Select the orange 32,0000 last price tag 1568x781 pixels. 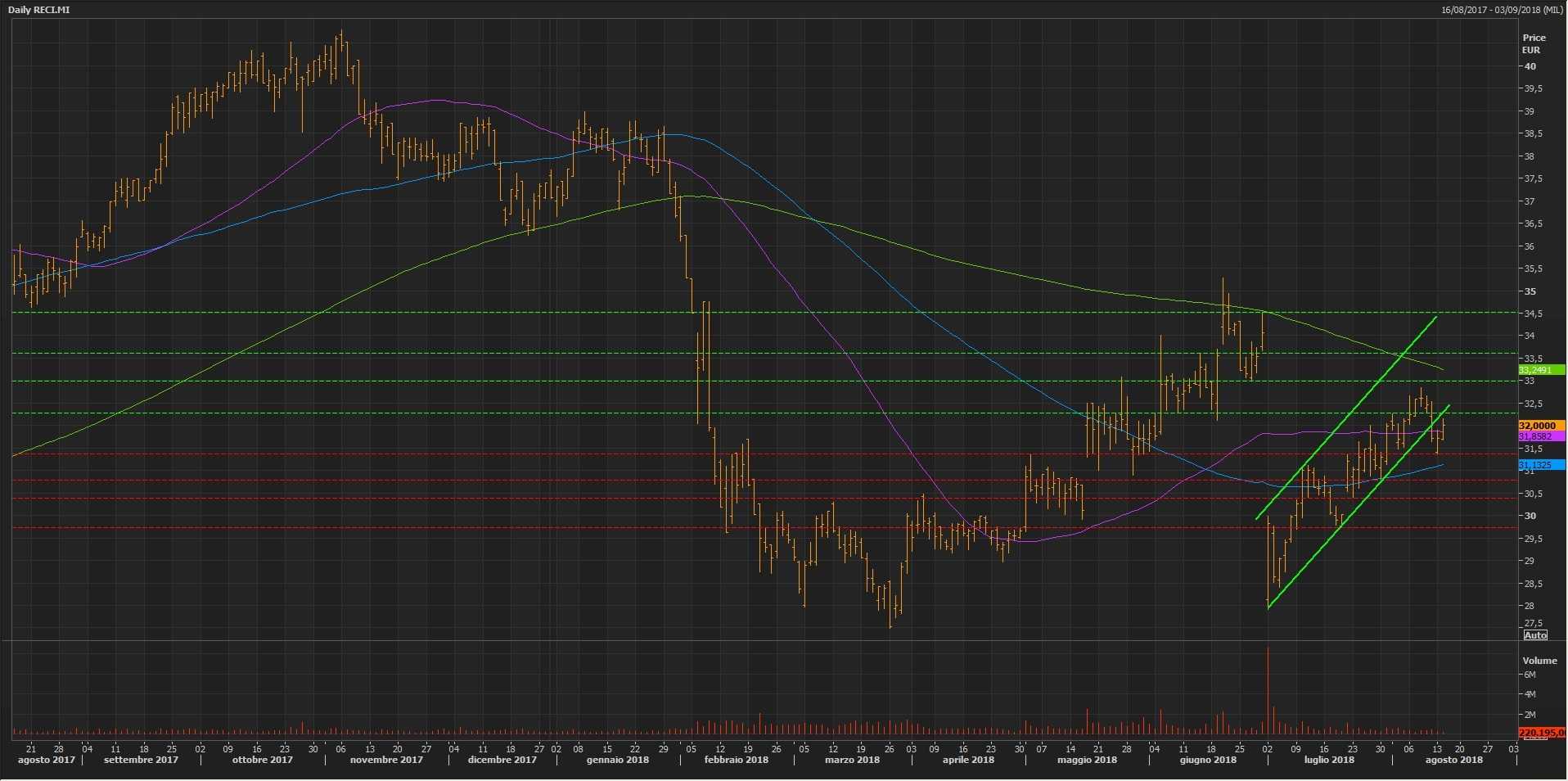pos(1540,426)
